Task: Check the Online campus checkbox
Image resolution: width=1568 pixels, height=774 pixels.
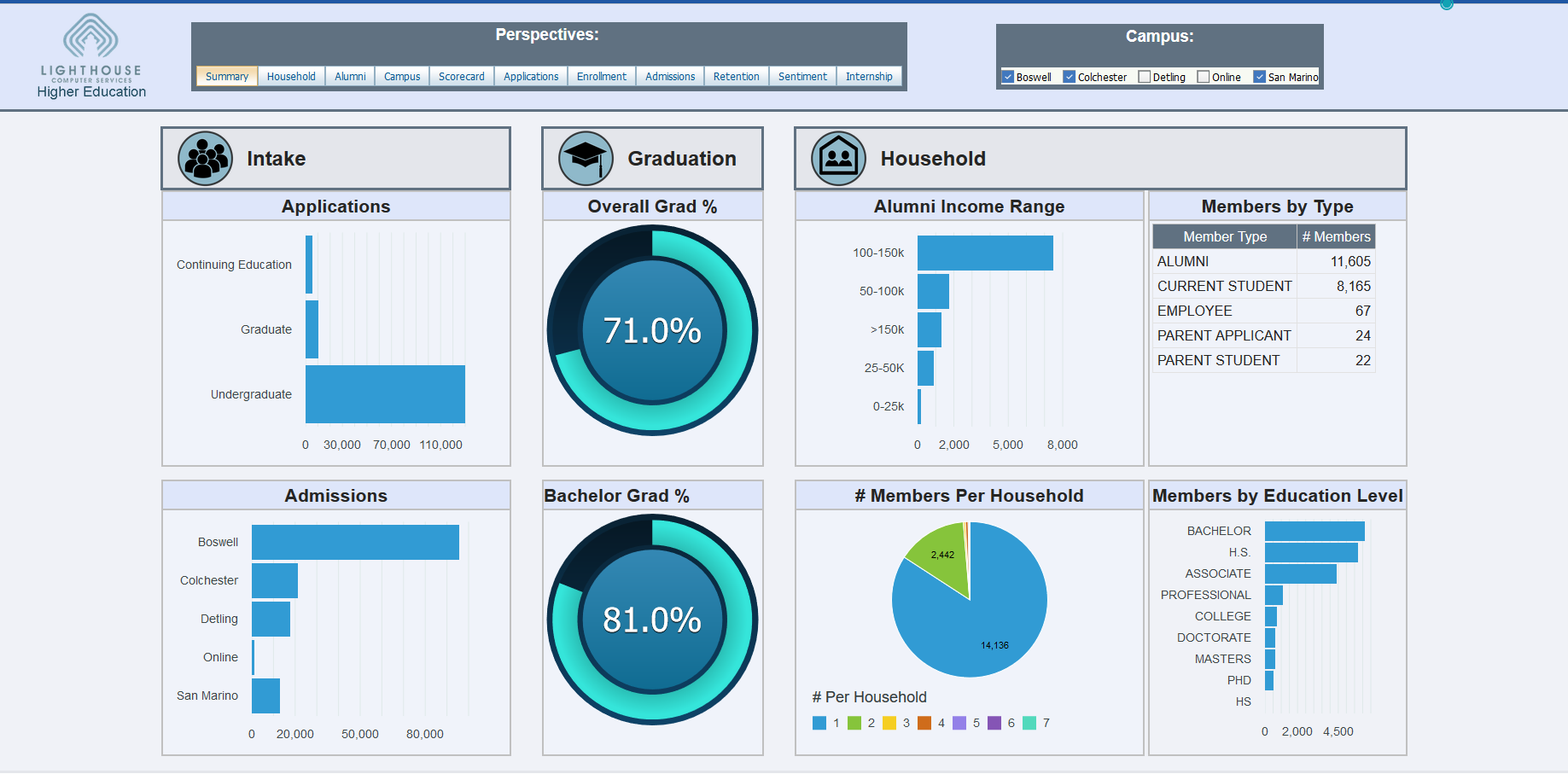Action: click(1204, 77)
